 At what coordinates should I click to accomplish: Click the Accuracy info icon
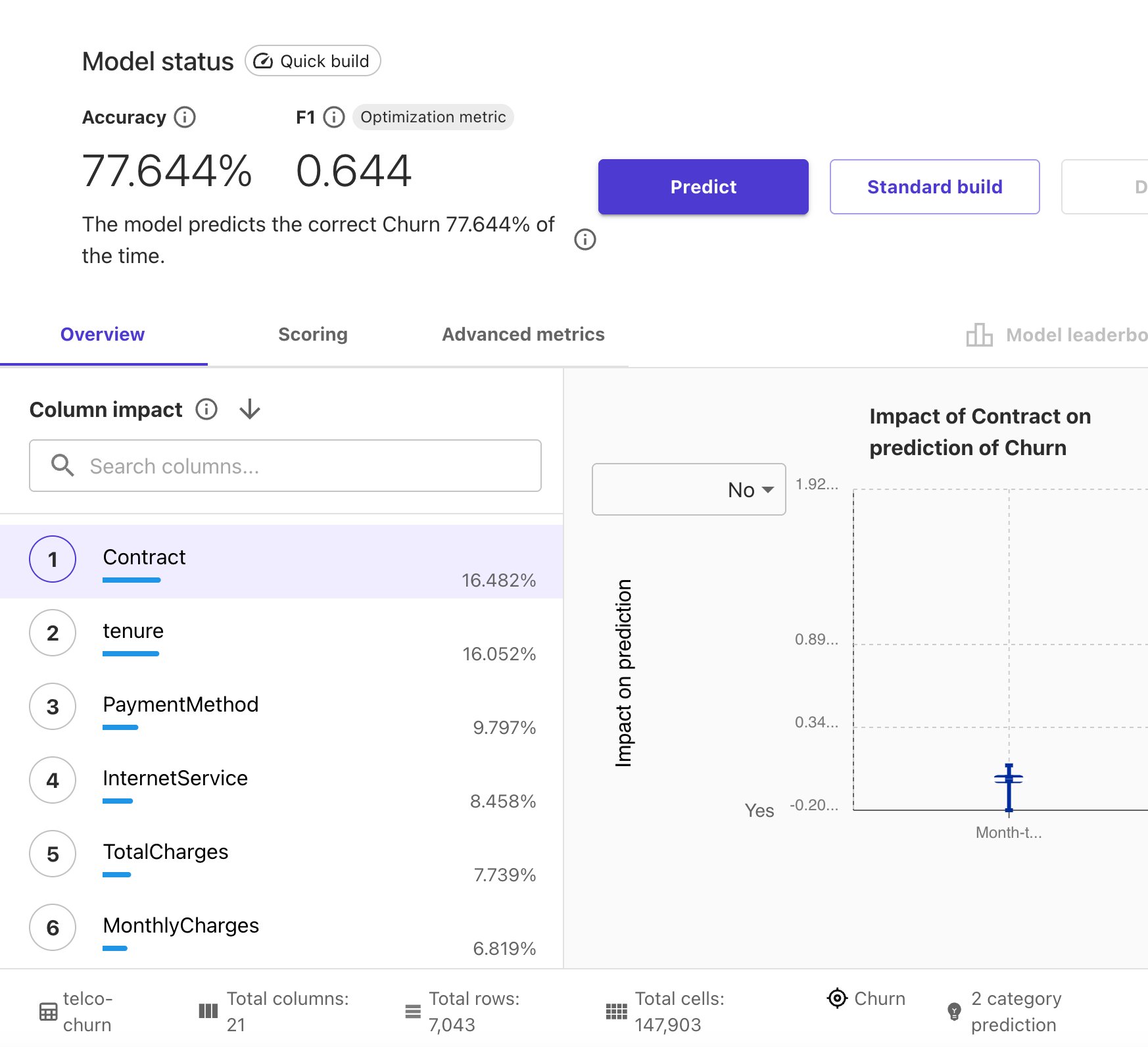click(x=185, y=117)
